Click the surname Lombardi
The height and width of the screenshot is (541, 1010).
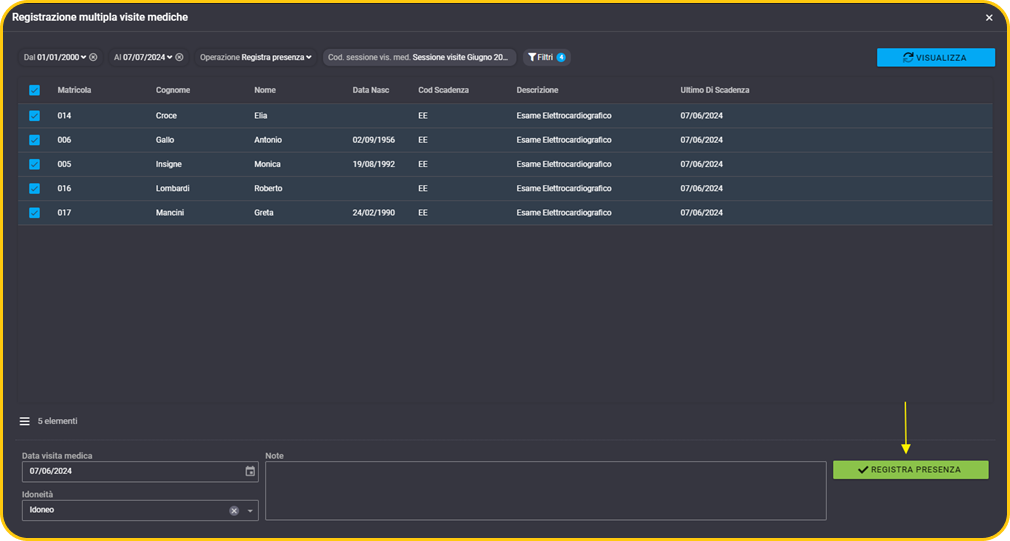(x=173, y=189)
